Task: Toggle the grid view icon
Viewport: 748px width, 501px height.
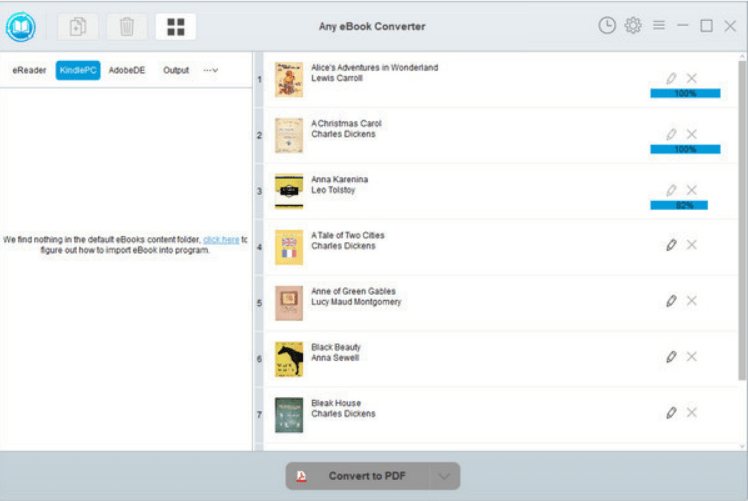Action: point(176,27)
